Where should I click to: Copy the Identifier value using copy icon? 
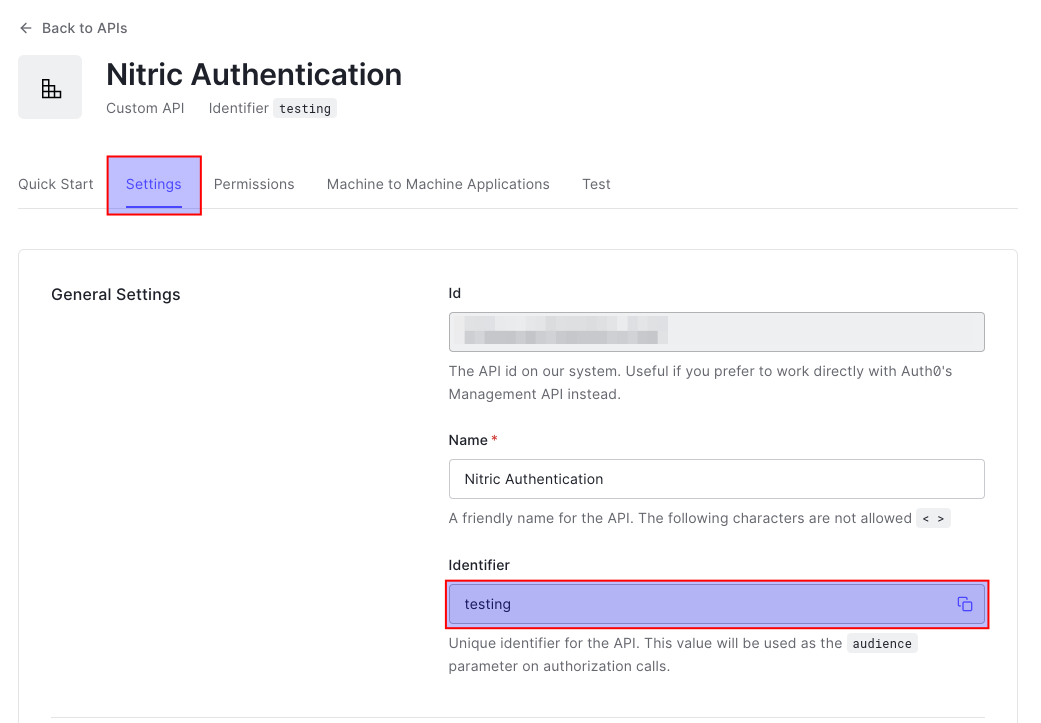point(964,604)
